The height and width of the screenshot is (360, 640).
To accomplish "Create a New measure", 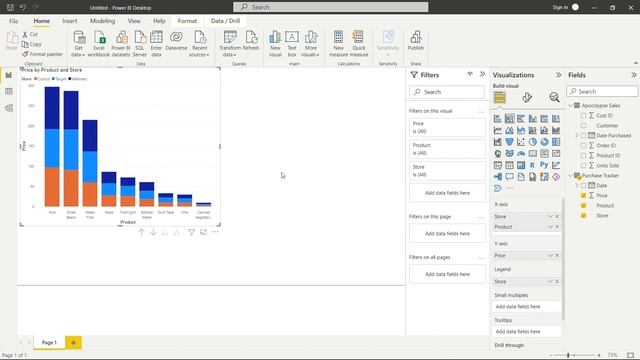I will click(x=338, y=44).
